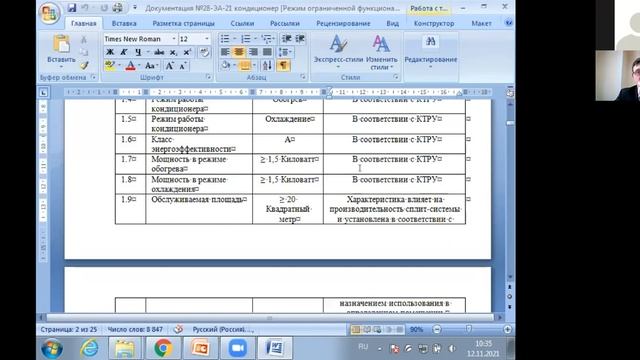
Task: Open Экспресс-стили quick styles gallery
Action: click(x=338, y=51)
